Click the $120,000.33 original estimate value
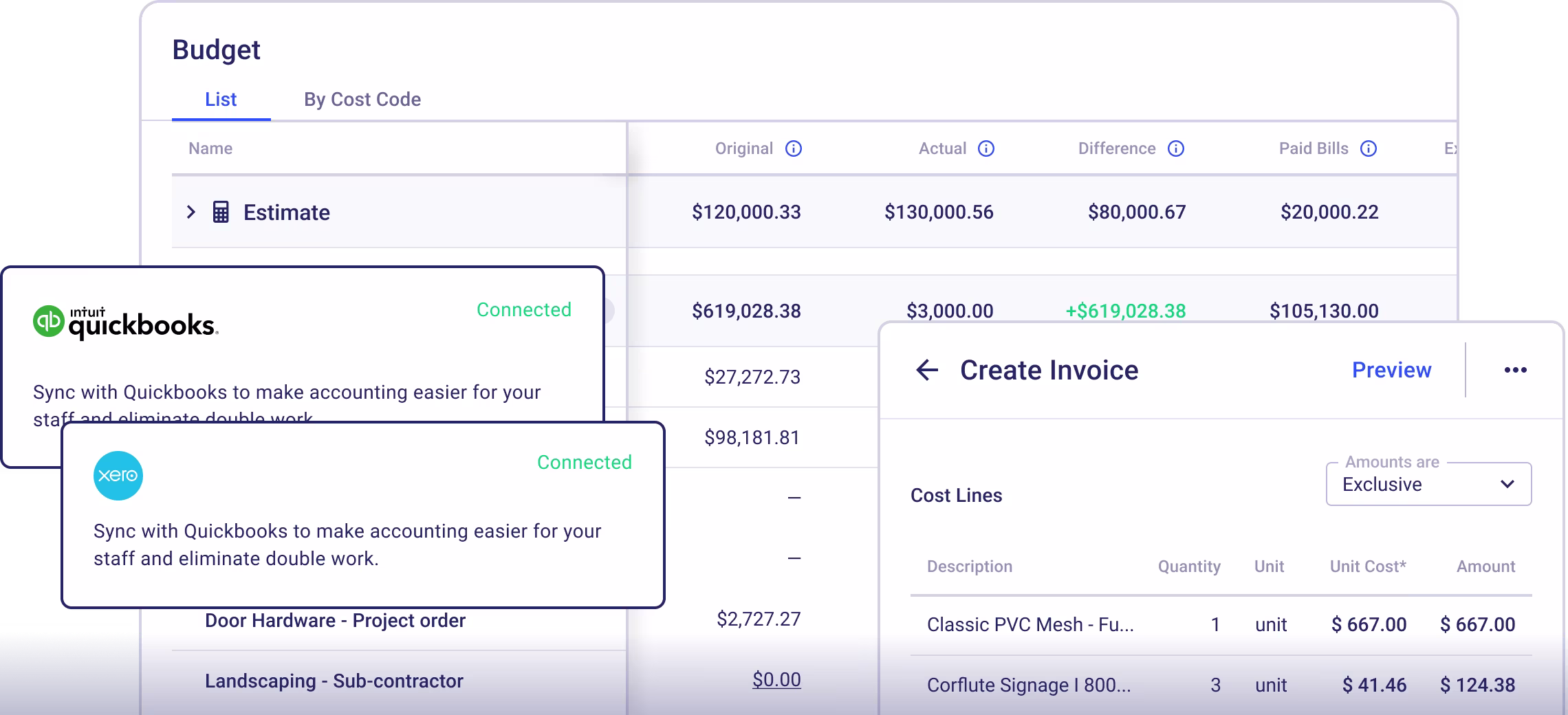This screenshot has height=715, width=1568. tap(746, 212)
